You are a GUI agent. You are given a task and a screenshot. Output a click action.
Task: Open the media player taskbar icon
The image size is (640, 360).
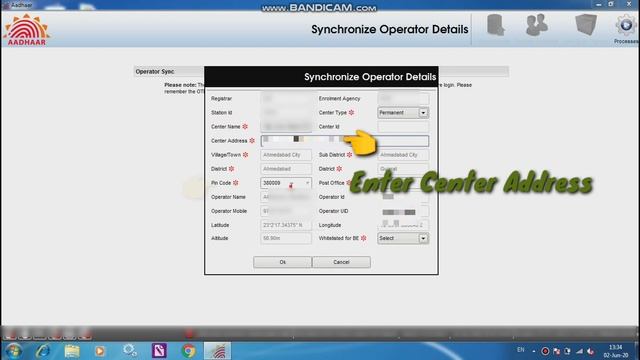100,351
